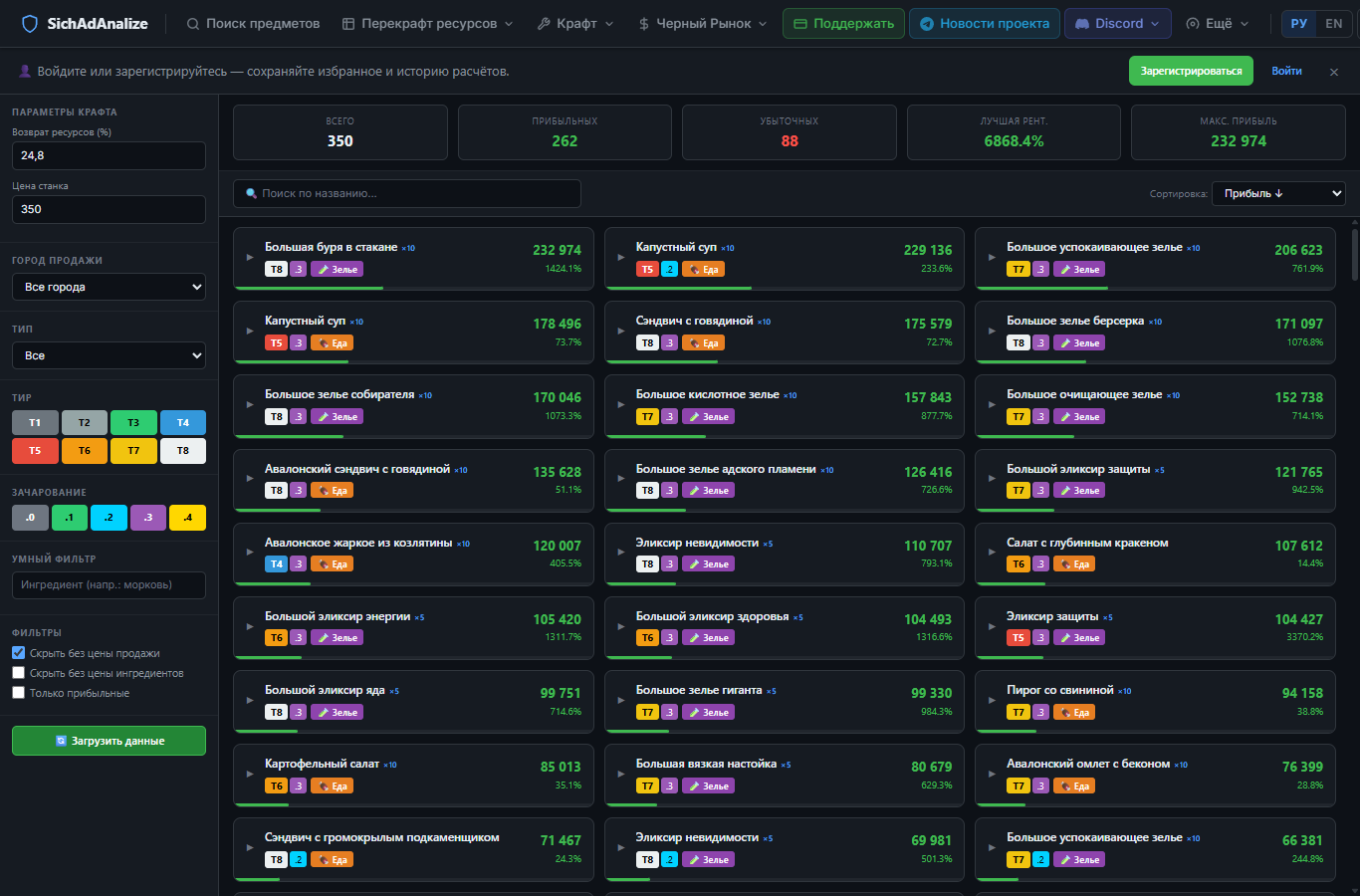Switch language to EN

point(1334,24)
